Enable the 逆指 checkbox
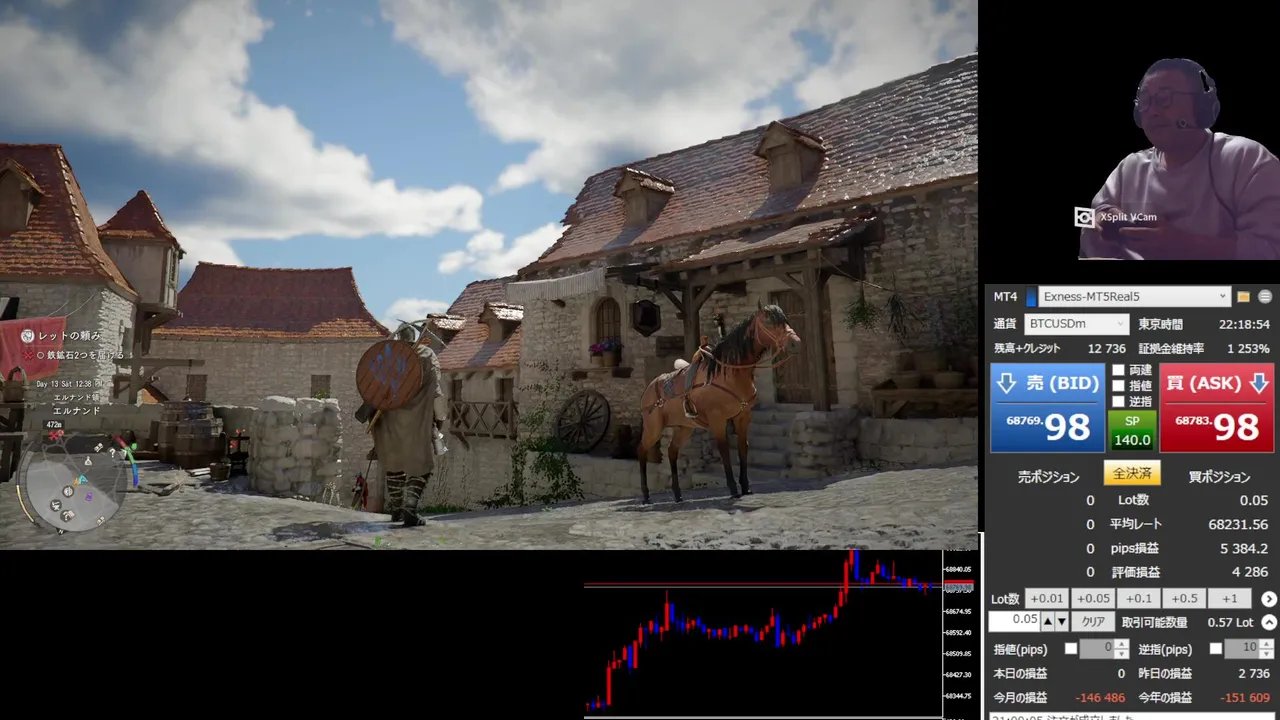This screenshot has width=1280, height=720. point(1118,402)
